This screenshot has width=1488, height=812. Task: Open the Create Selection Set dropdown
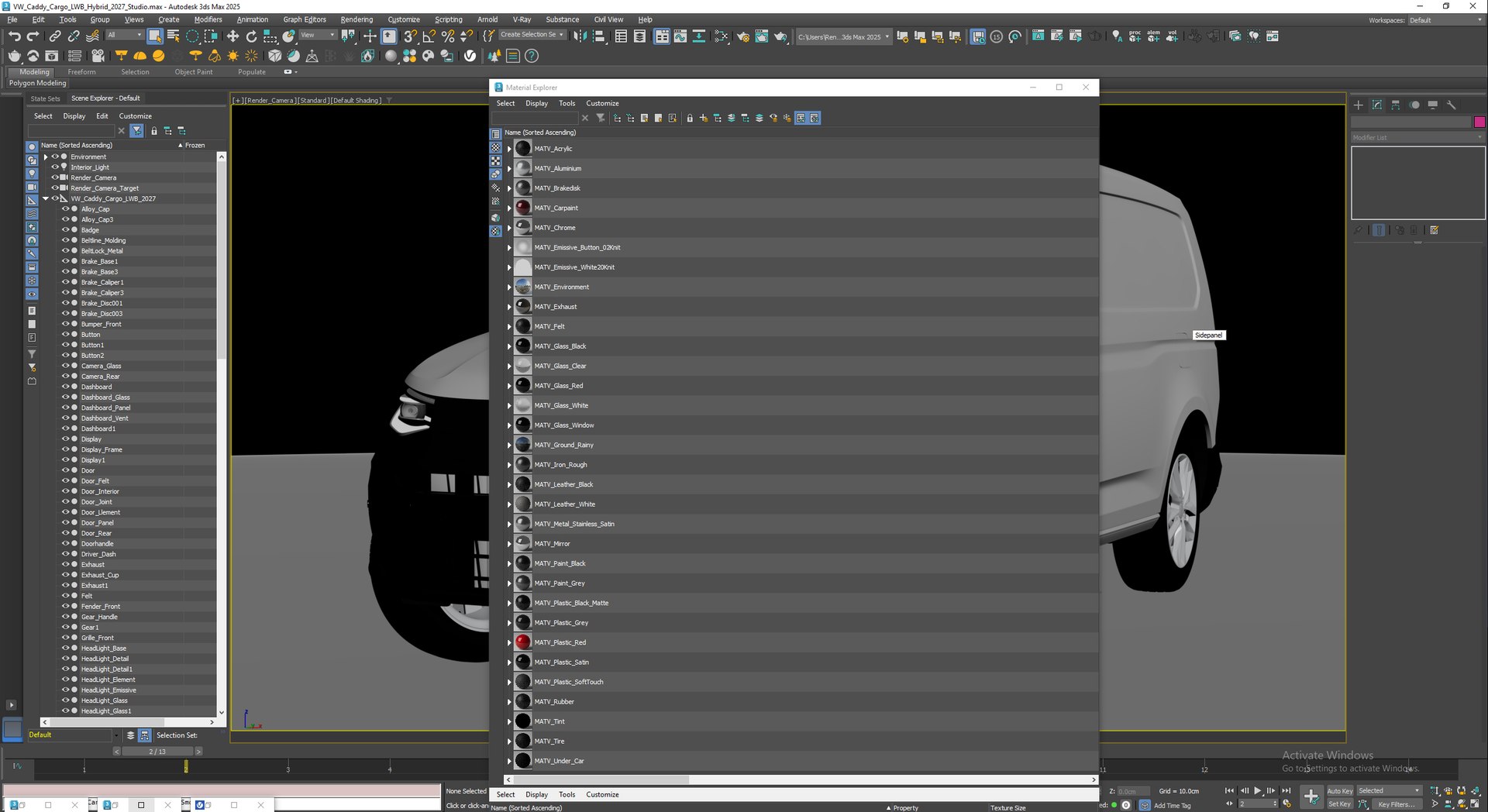pos(532,35)
